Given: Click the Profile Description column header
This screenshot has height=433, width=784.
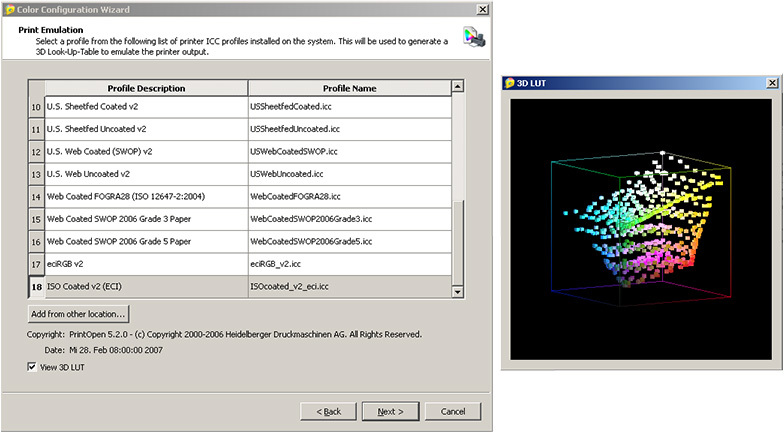Looking at the screenshot, I should (x=146, y=88).
